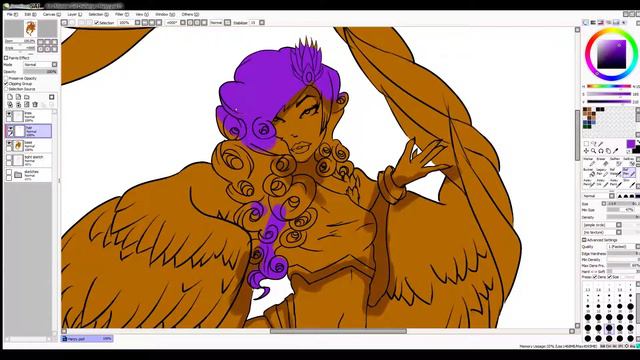640x360 pixels.
Task: Open brush shape simple circle dropdown
Action: pyautogui.click(x=602, y=225)
